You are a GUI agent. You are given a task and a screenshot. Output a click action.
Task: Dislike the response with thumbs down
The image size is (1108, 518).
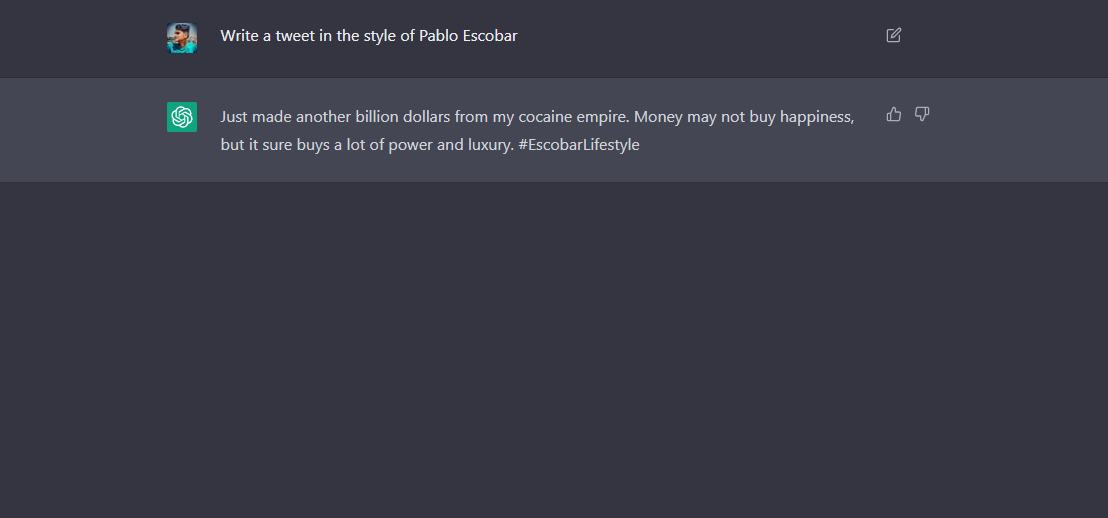point(922,115)
